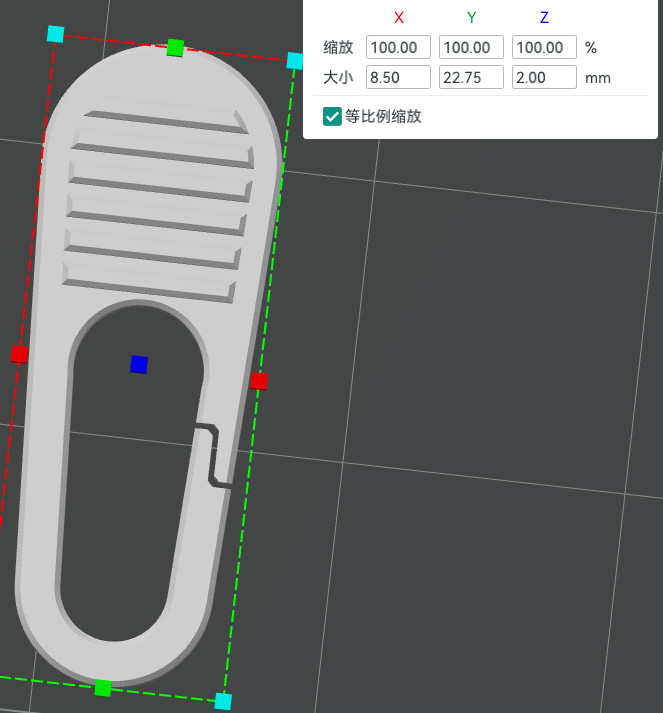Click the red X-axis handle on right side

tap(259, 381)
